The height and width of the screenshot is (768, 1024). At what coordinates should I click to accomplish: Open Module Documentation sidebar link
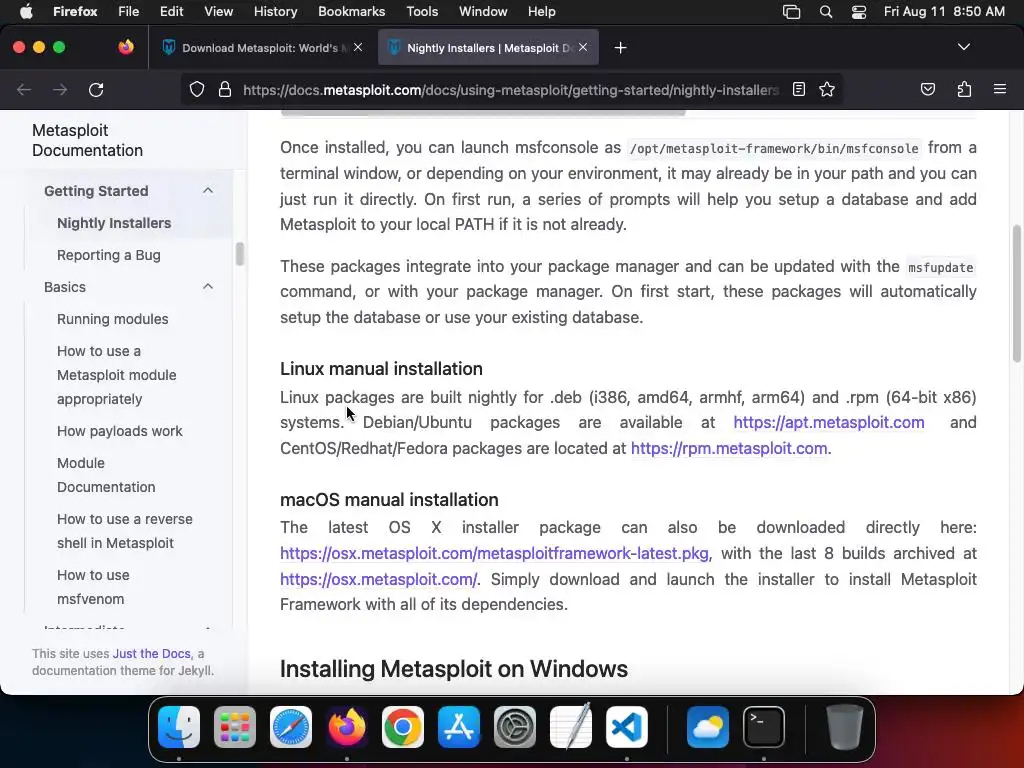click(106, 475)
